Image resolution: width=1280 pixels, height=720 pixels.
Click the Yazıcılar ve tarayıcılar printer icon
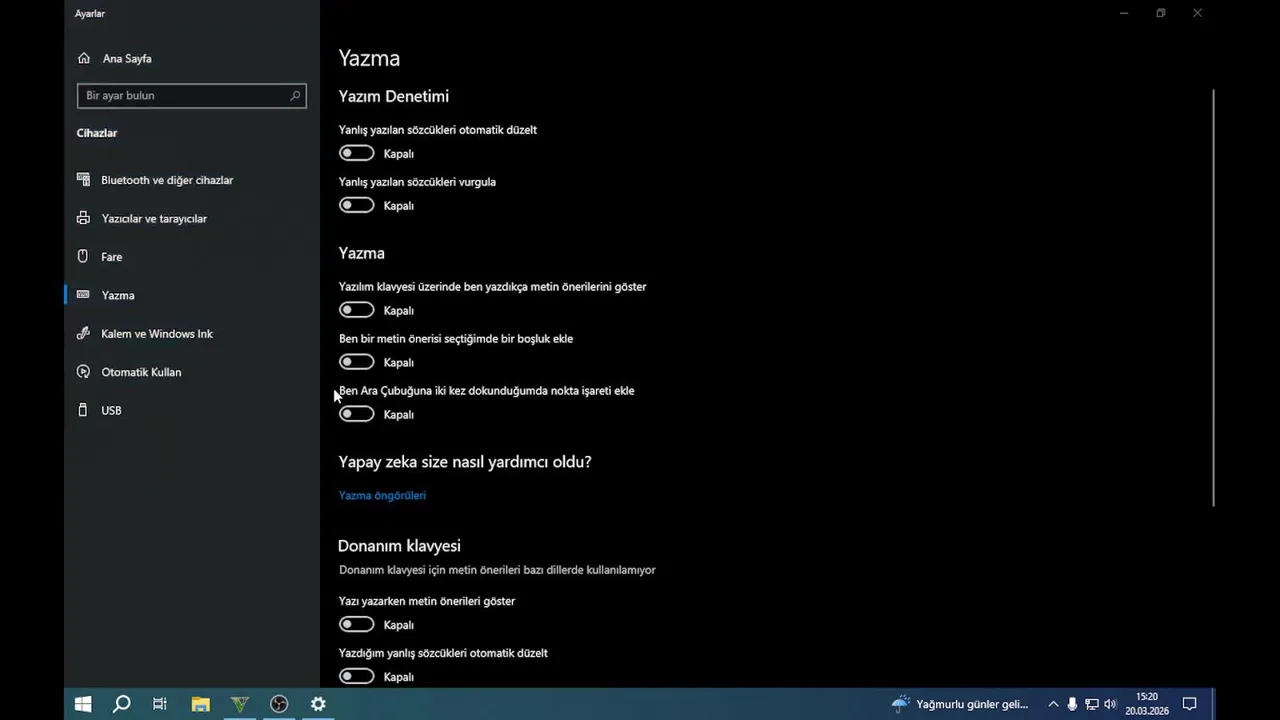pyautogui.click(x=83, y=218)
